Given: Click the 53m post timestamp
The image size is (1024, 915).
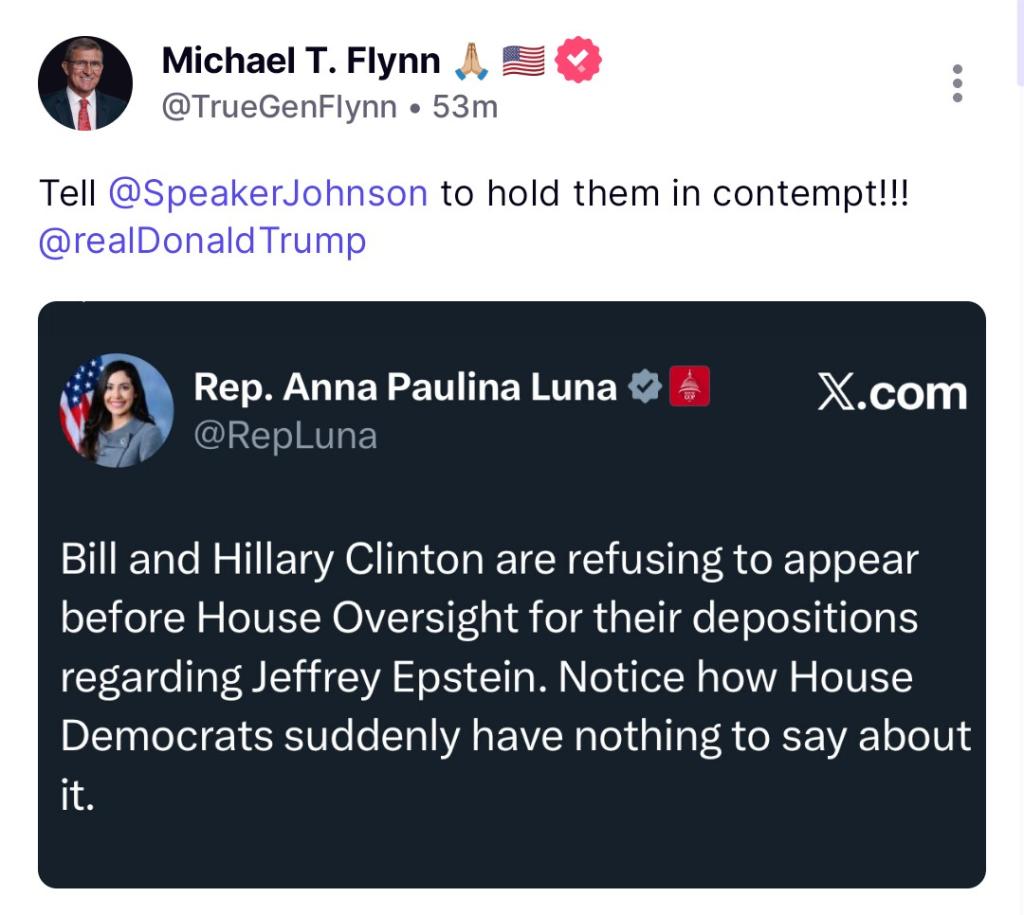Looking at the screenshot, I should [465, 106].
